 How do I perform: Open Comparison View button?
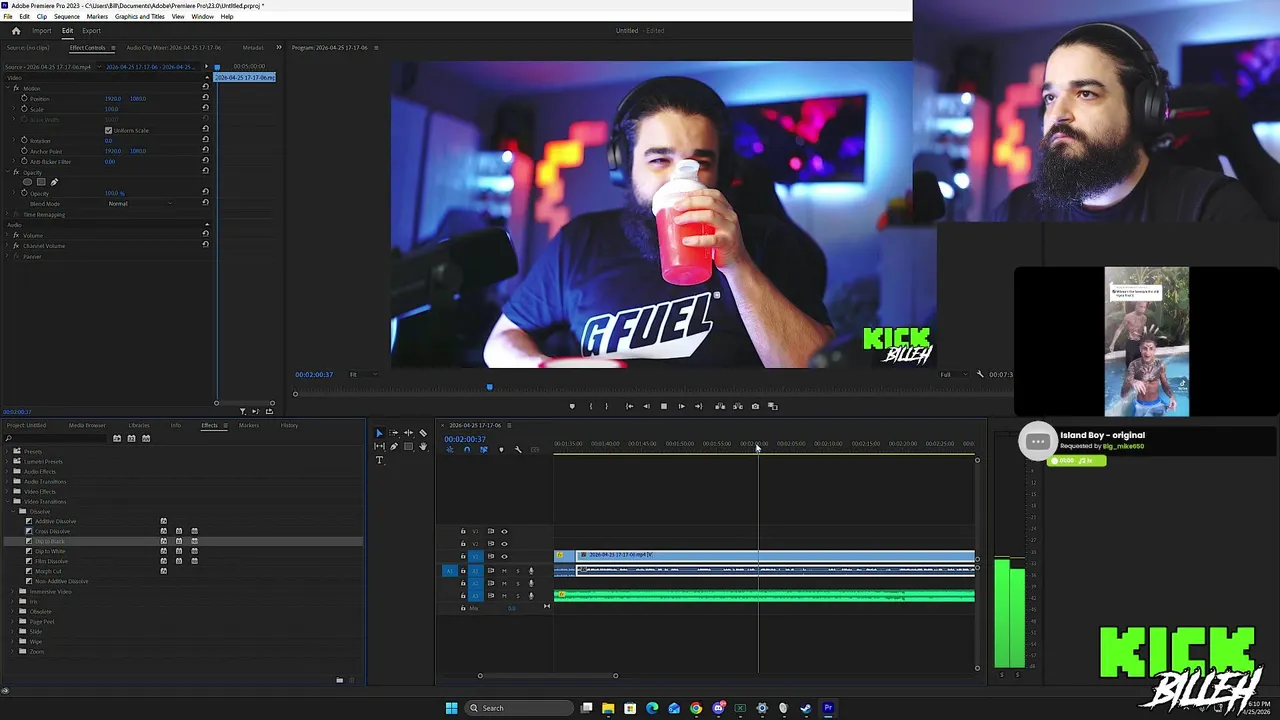pyautogui.click(x=772, y=406)
